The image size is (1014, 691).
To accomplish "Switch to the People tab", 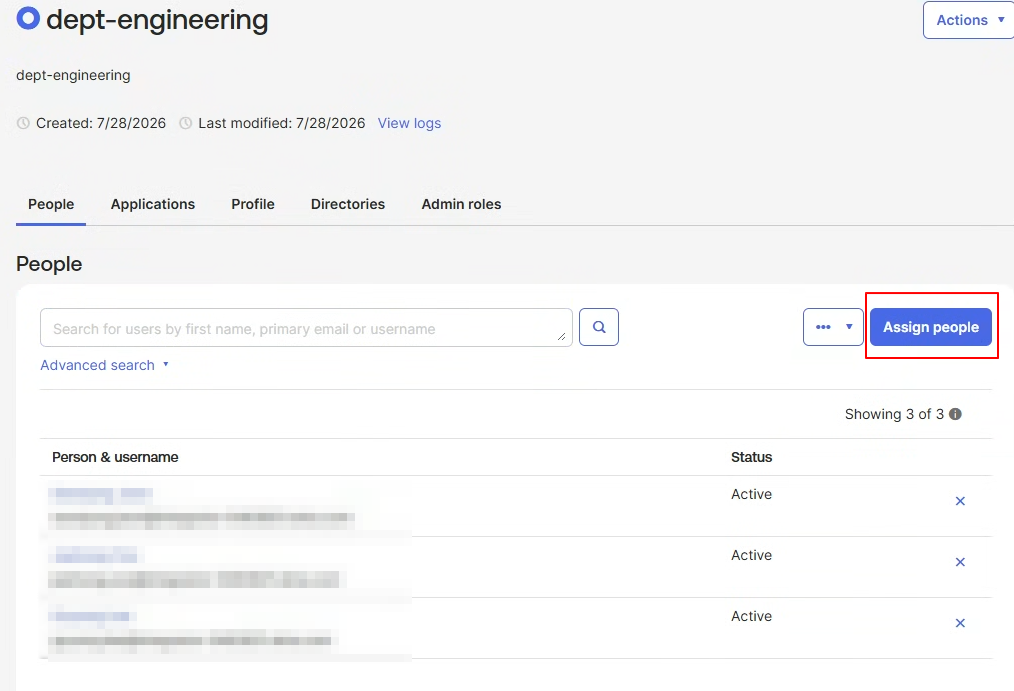I will point(51,204).
